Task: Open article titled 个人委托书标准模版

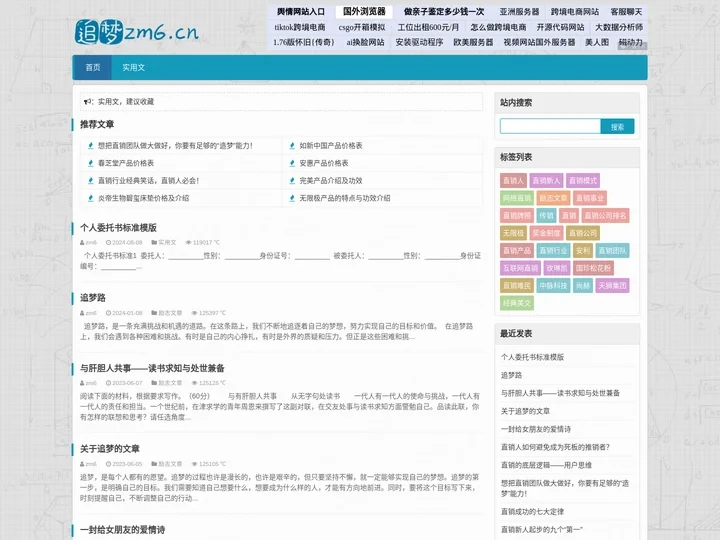Action: click(118, 228)
